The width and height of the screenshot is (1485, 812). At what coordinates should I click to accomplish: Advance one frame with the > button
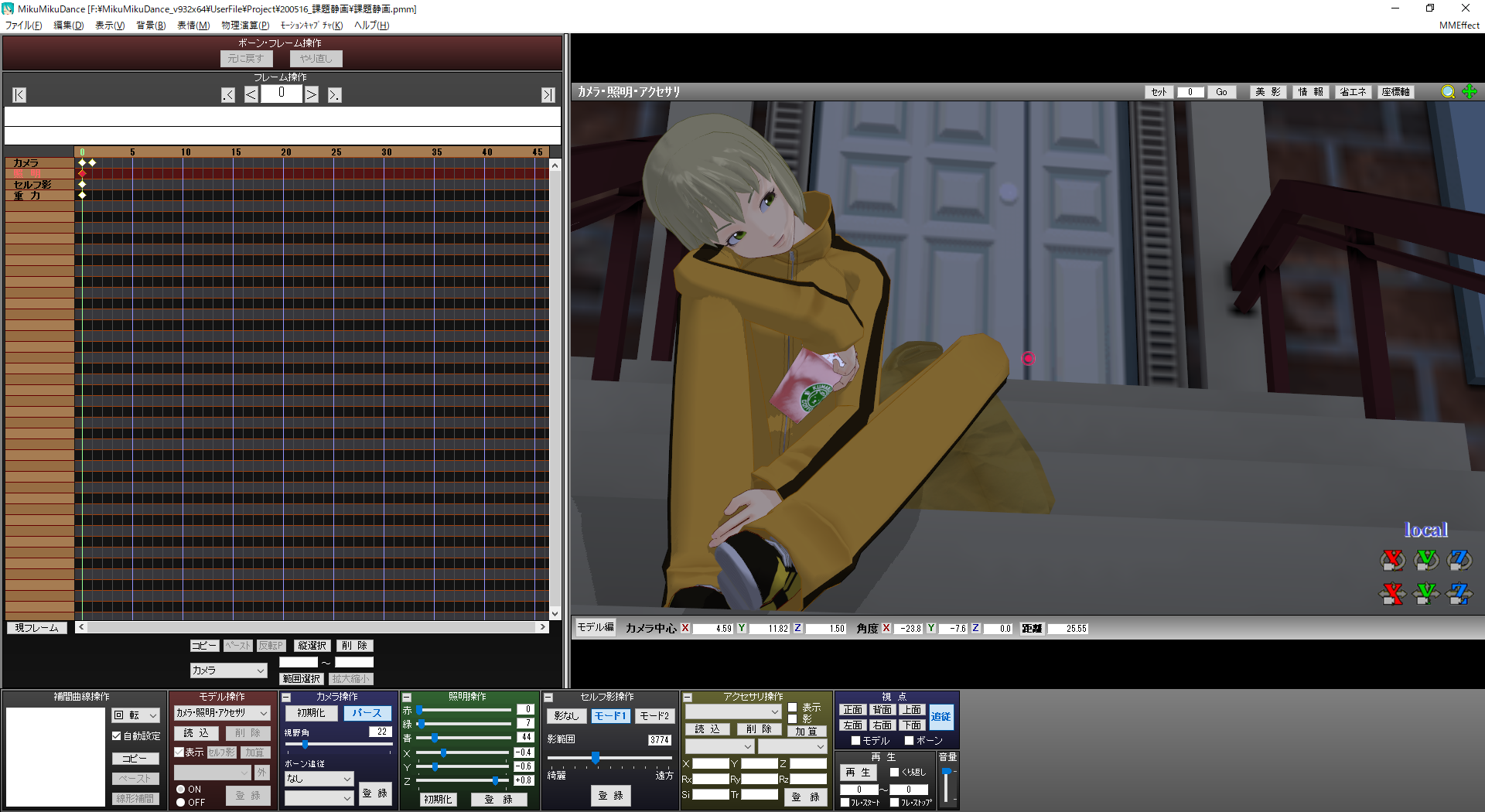pos(311,95)
